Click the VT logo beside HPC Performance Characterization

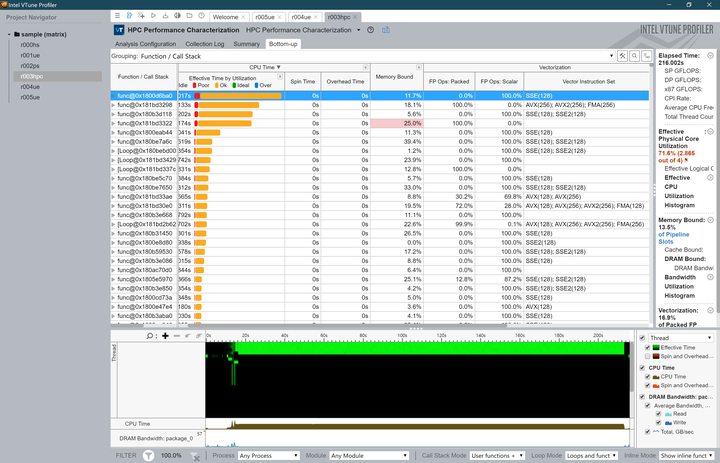coord(119,30)
